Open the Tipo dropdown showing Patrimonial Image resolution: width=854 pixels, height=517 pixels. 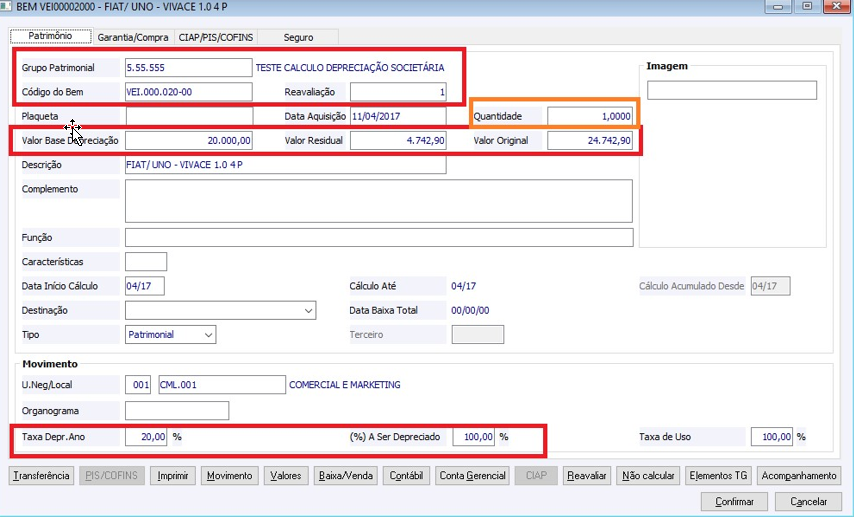click(170, 334)
